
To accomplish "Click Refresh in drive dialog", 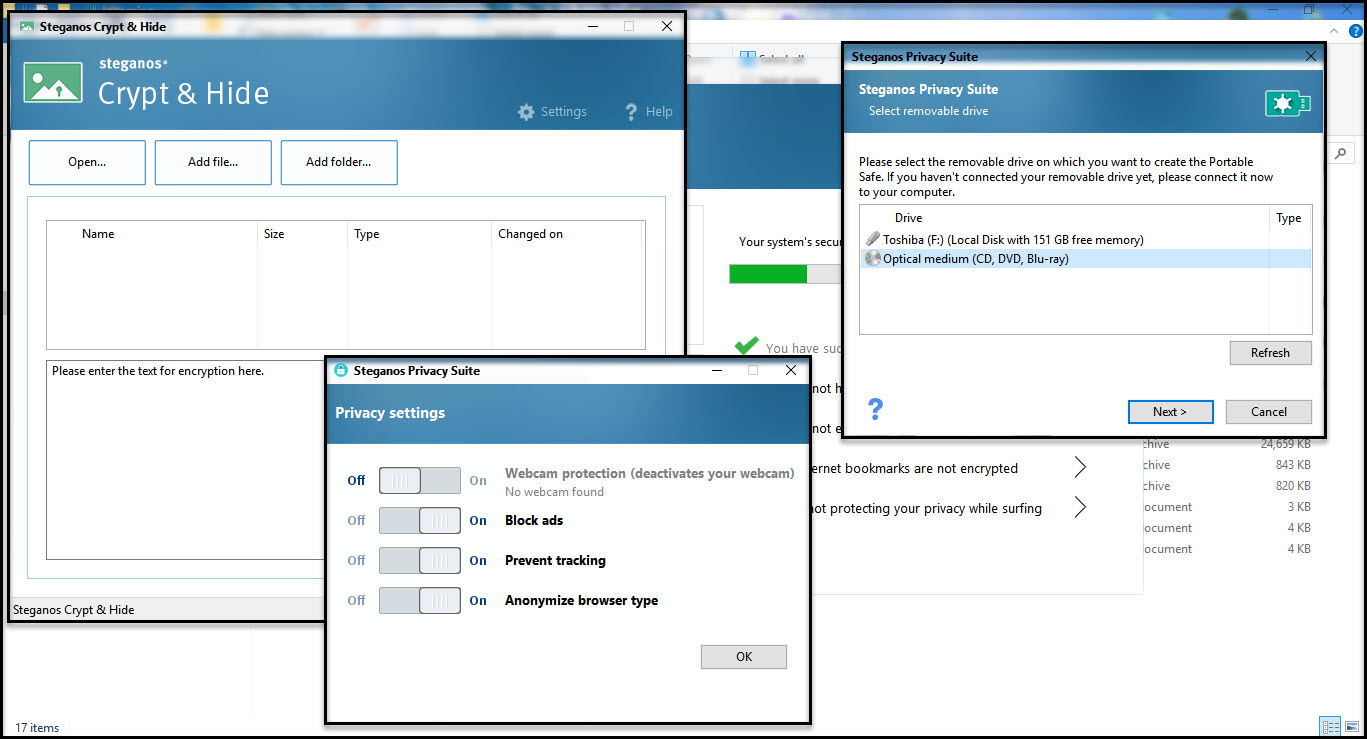I will point(1270,352).
